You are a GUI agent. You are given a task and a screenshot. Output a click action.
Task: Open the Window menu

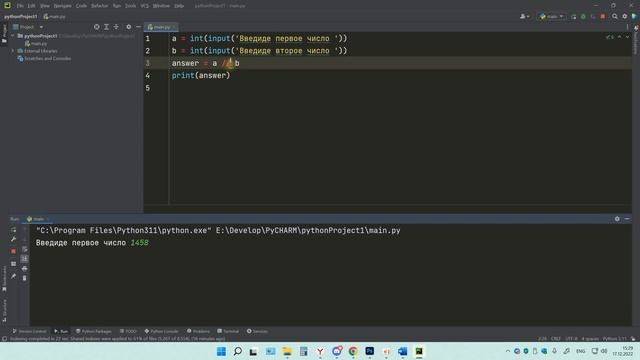[x=161, y=6]
